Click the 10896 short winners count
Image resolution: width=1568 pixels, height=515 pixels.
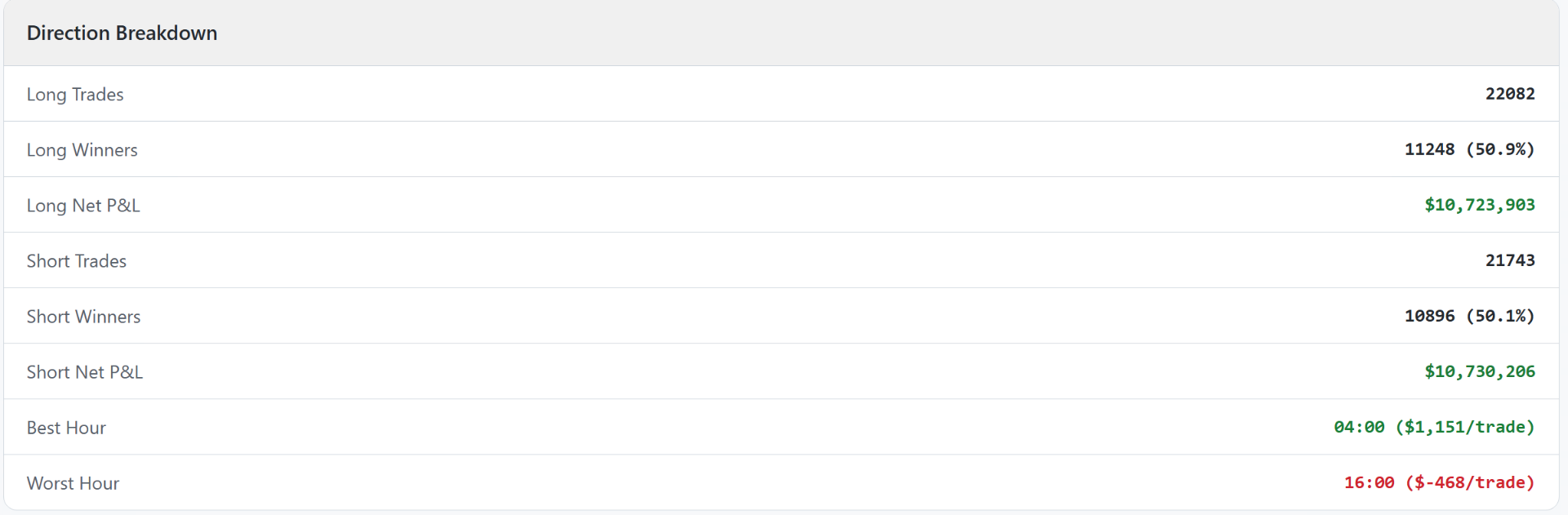1429,316
